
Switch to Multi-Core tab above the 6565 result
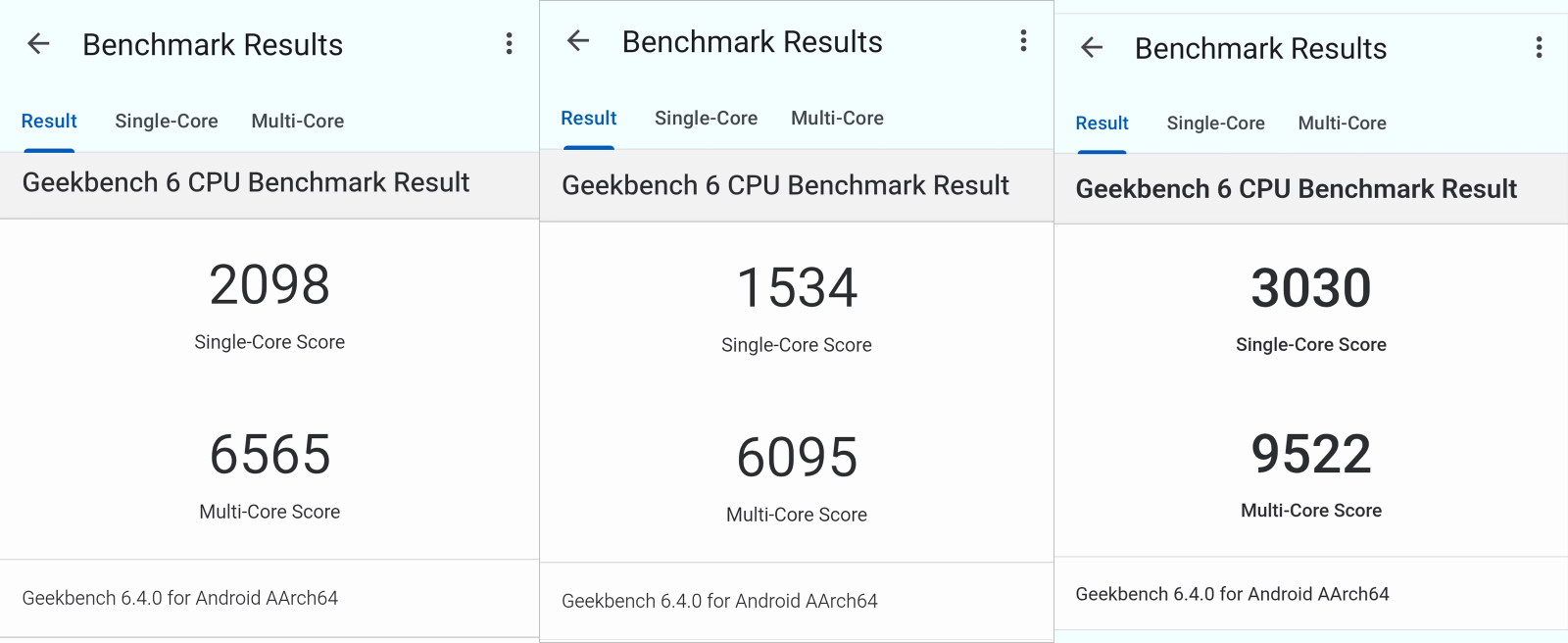coord(298,122)
